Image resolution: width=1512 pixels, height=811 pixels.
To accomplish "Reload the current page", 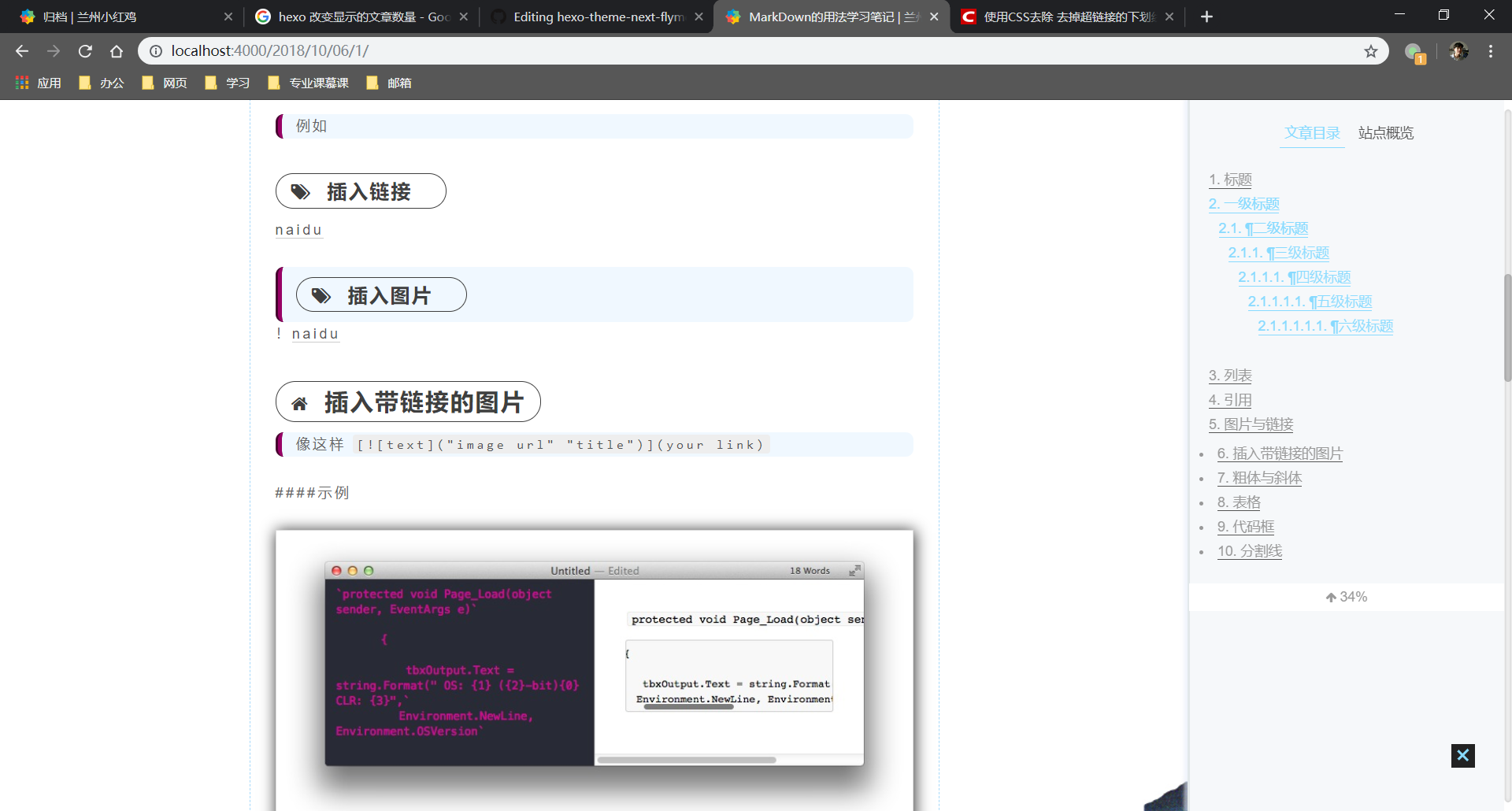I will (x=85, y=51).
